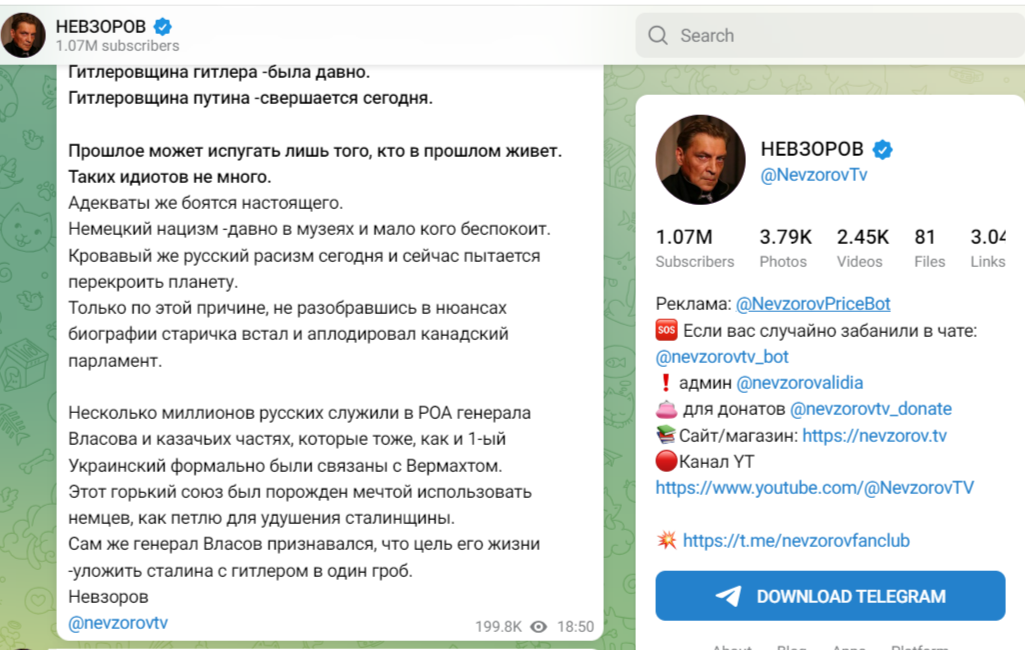Click the books icon next to Сайт/магазин

point(666,435)
